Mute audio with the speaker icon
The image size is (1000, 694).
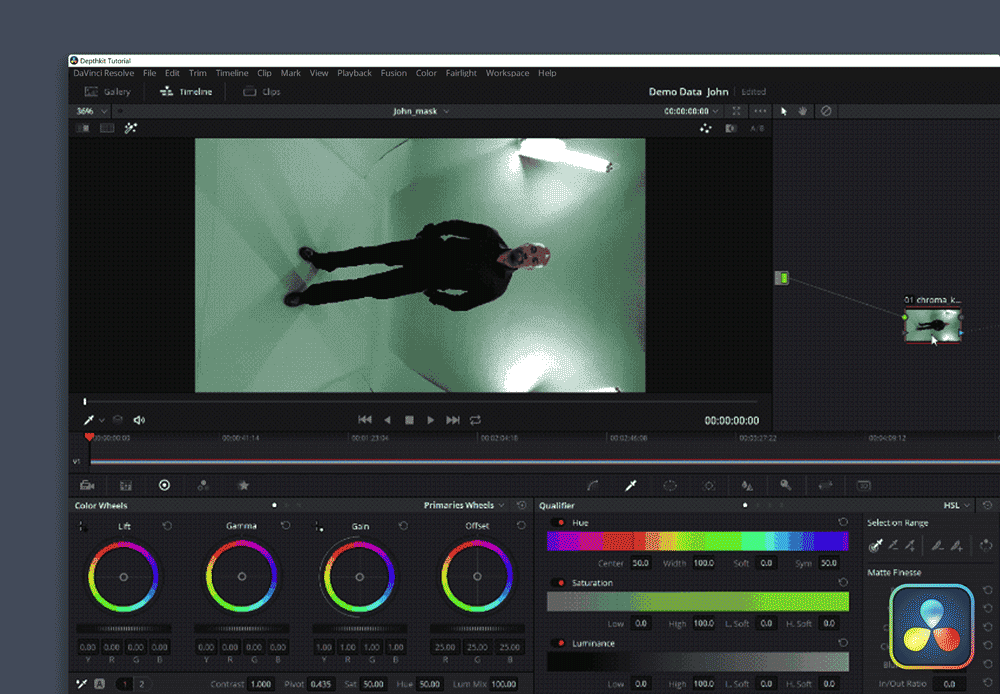pos(139,420)
